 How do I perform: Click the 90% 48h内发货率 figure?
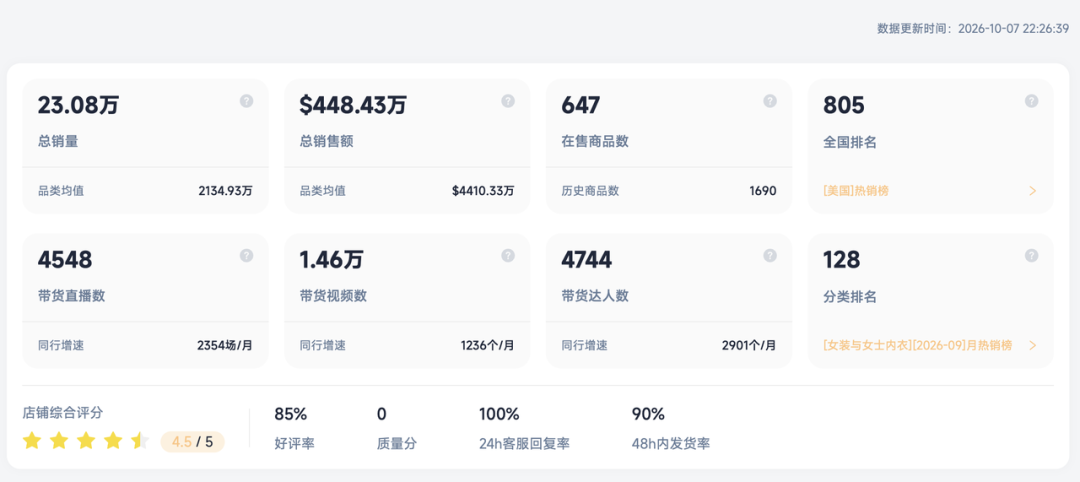(x=648, y=415)
